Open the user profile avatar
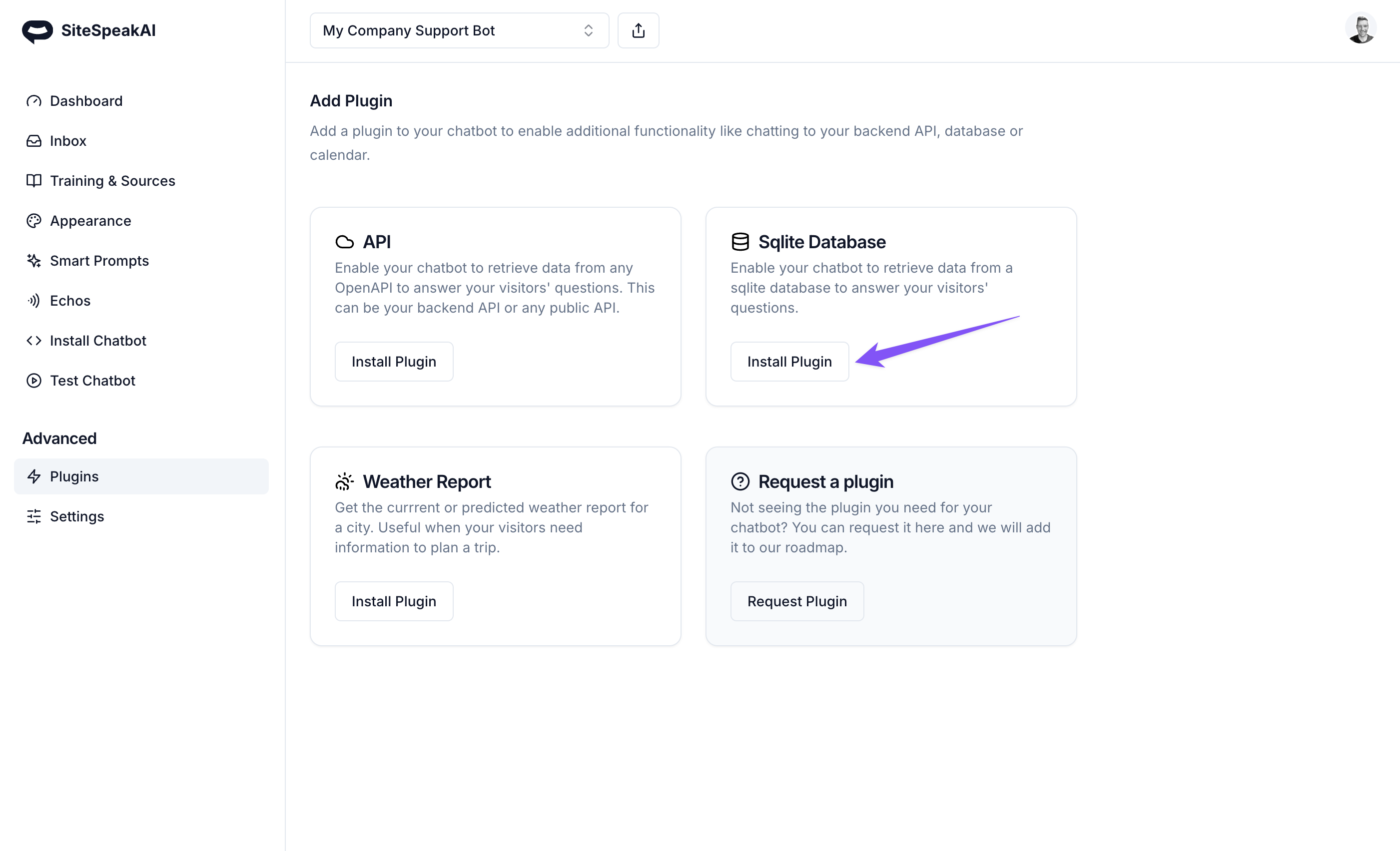 click(1360, 28)
